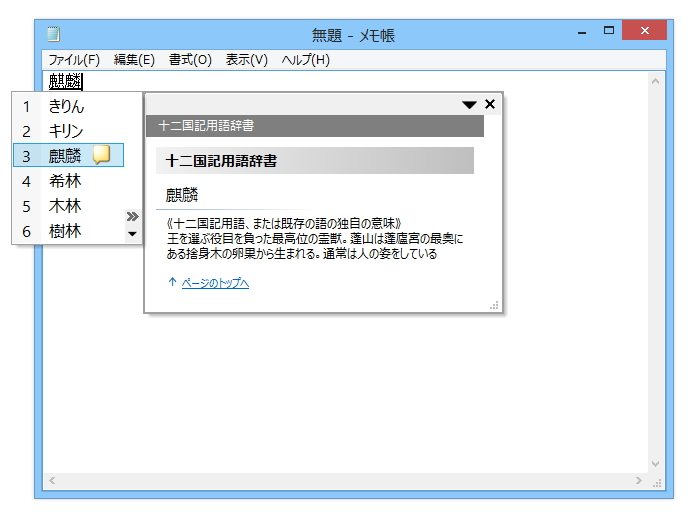Maximize the メモ帳 window
693x516 pixels.
point(609,30)
